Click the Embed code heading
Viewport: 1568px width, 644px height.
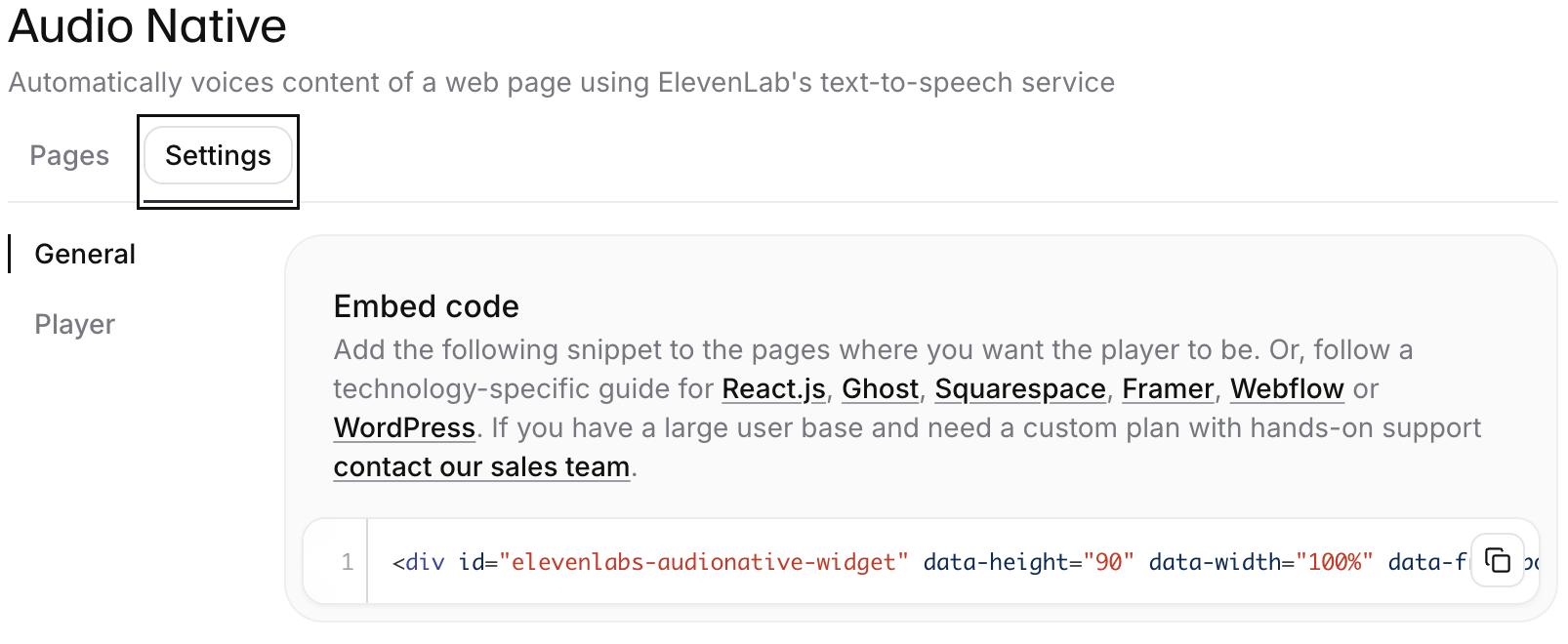[426, 306]
